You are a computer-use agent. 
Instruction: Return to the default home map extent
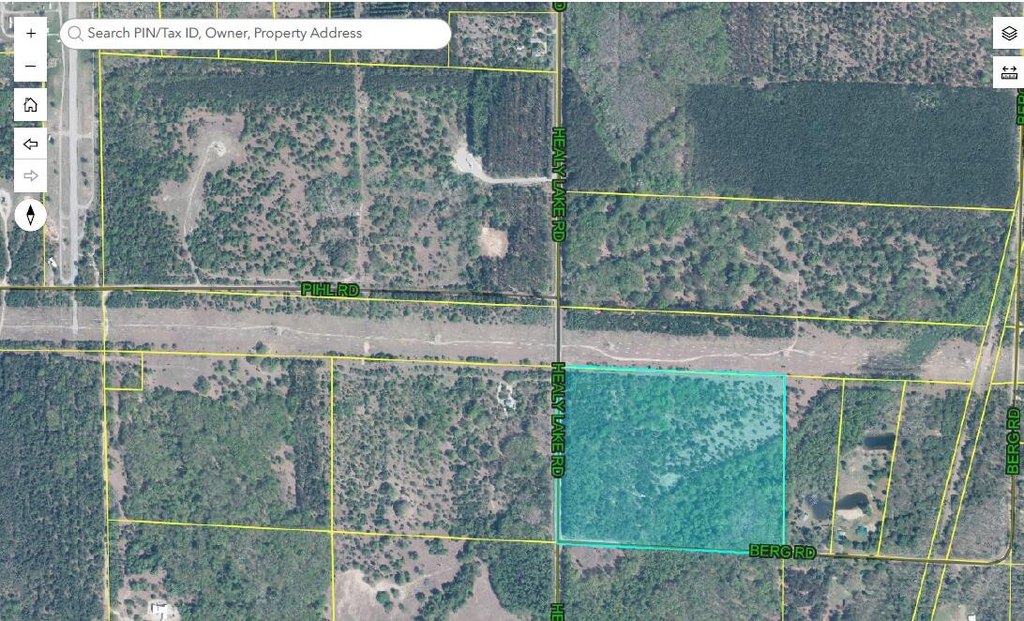pos(31,104)
